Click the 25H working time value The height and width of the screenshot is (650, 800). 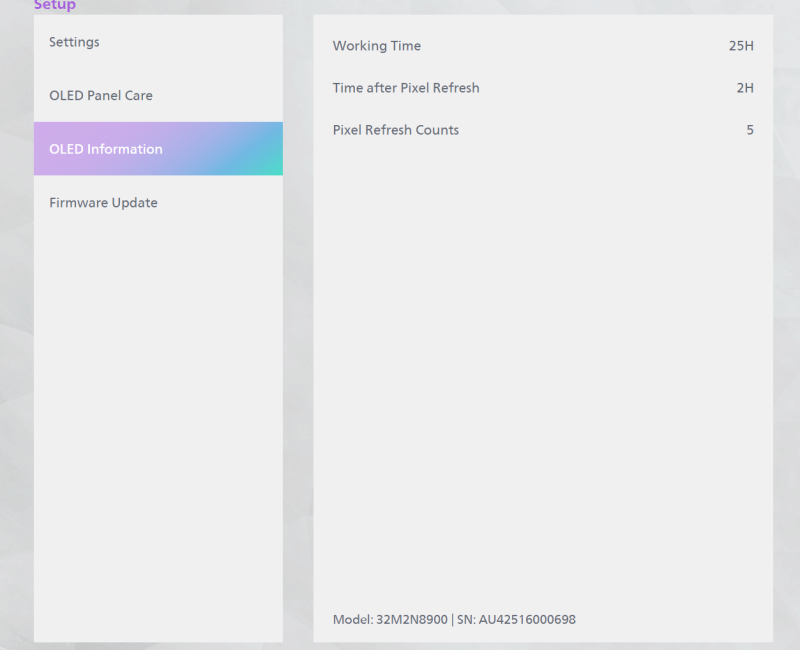tap(741, 46)
